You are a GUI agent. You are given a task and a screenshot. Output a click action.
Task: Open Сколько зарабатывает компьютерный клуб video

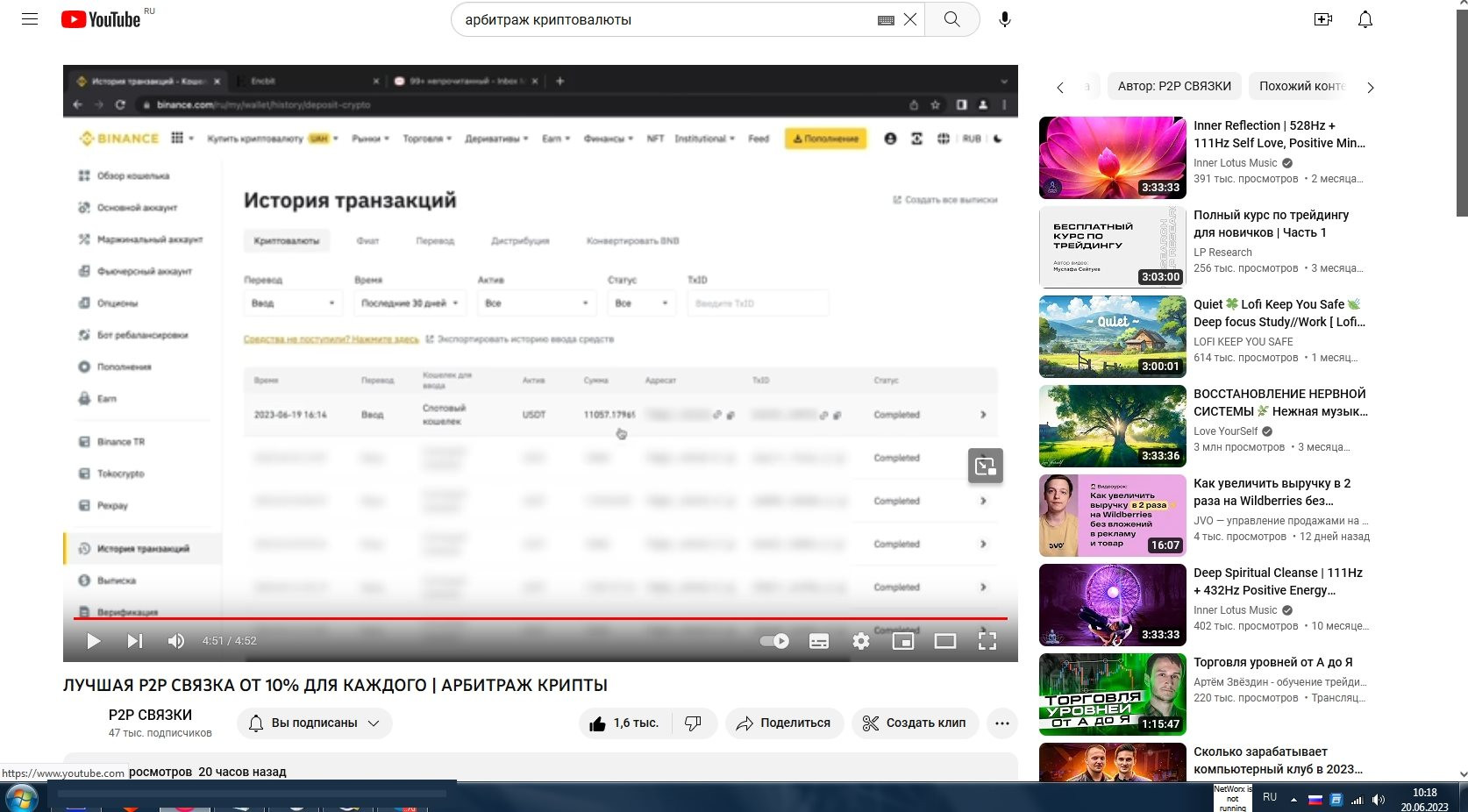pyautogui.click(x=1278, y=760)
